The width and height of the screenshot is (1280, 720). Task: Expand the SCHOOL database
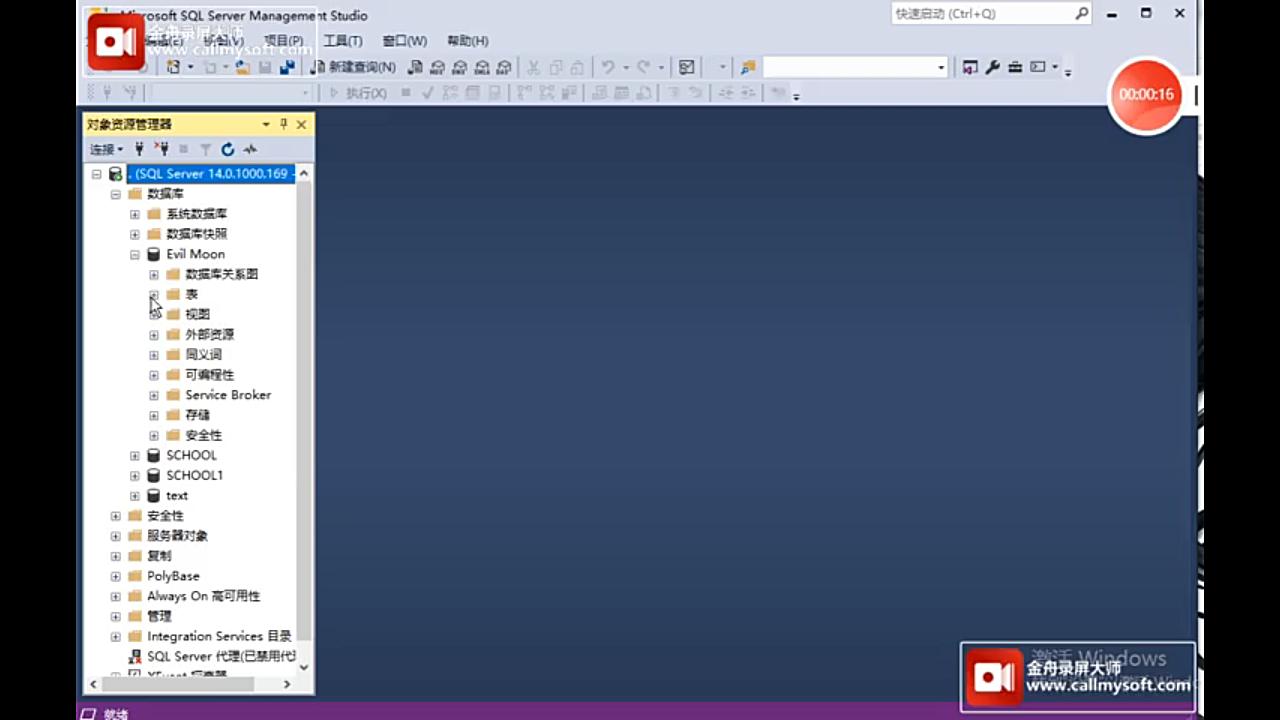point(134,455)
